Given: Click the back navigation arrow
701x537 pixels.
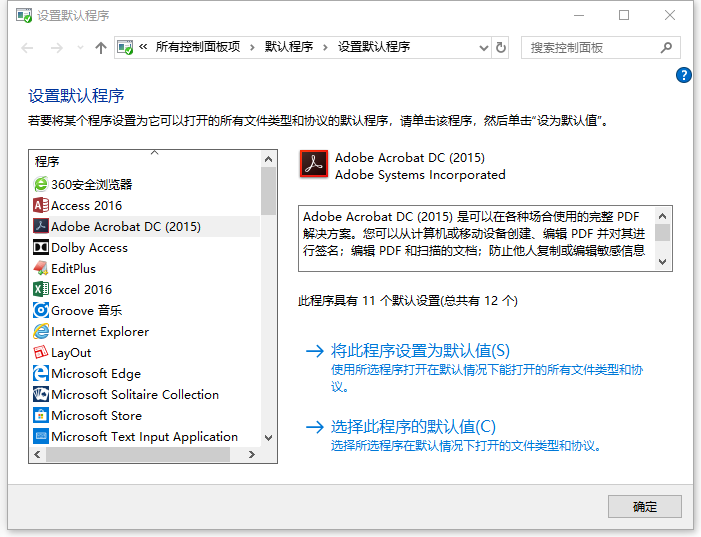Looking at the screenshot, I should tap(27, 47).
